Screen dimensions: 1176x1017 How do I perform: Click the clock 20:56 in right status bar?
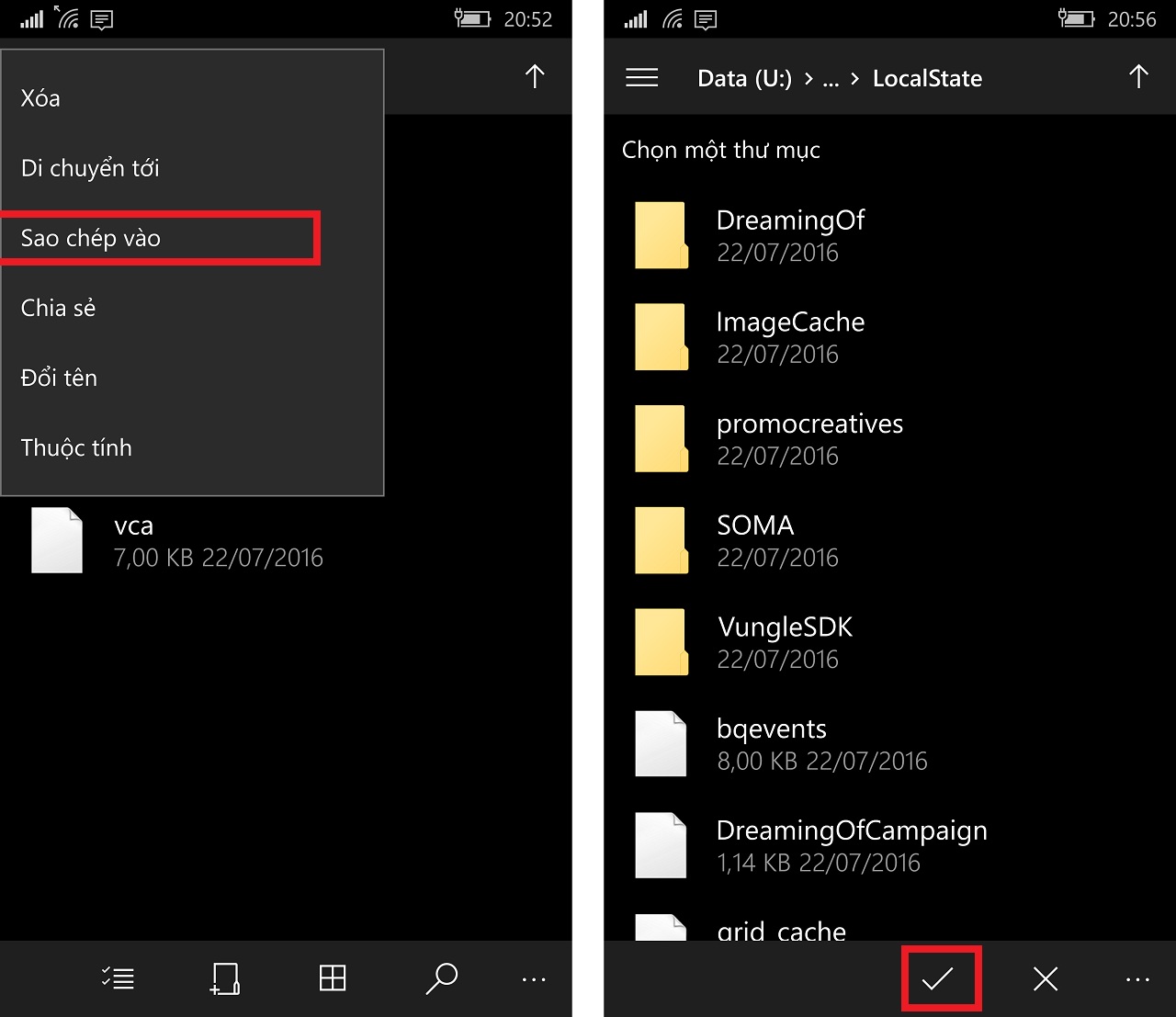[1132, 19]
